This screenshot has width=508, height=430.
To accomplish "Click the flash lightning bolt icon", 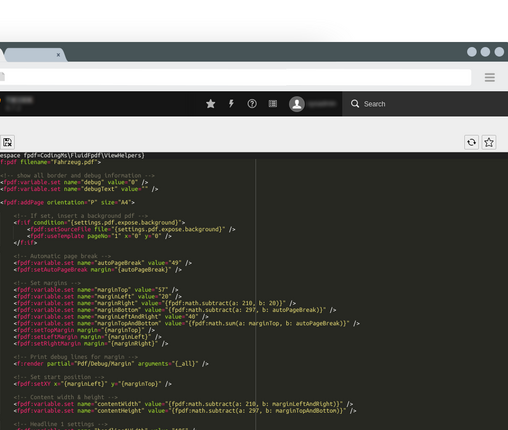I will [x=231, y=104].
